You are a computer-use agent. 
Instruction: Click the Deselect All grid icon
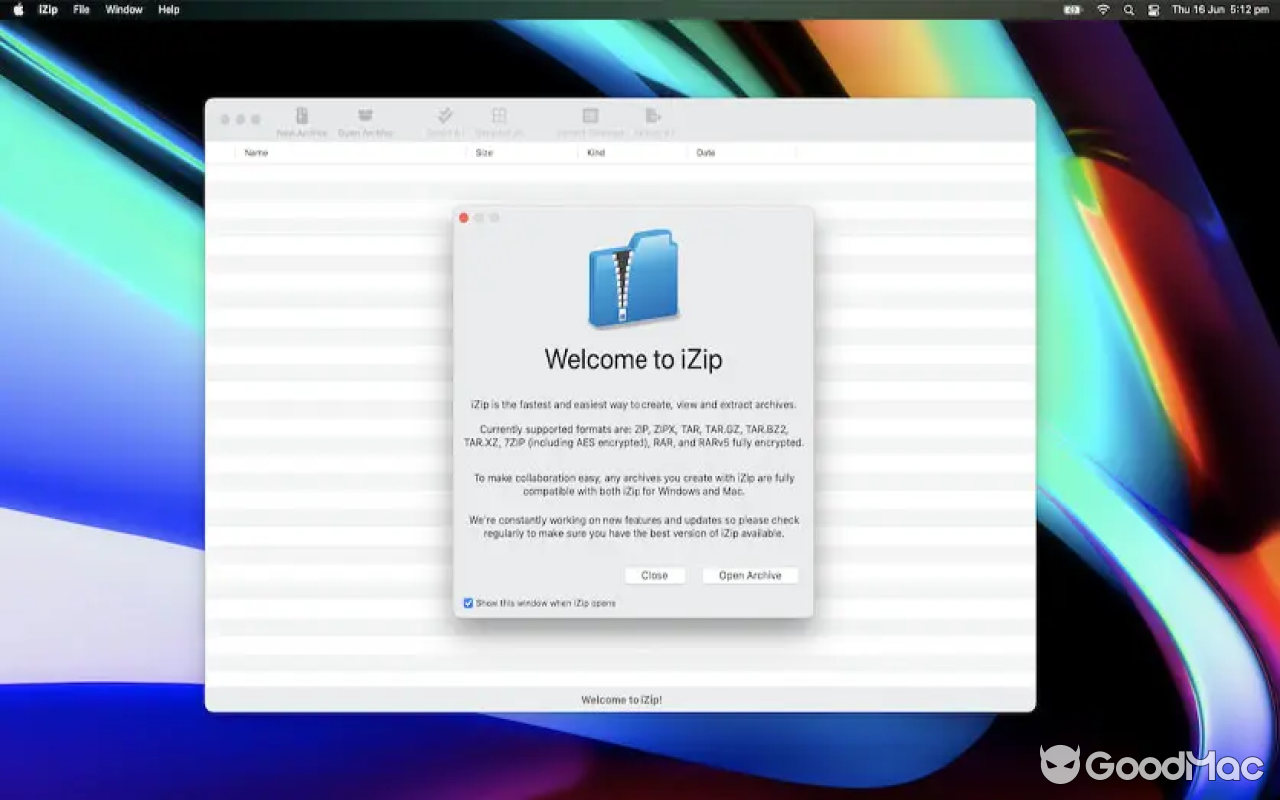[500, 118]
